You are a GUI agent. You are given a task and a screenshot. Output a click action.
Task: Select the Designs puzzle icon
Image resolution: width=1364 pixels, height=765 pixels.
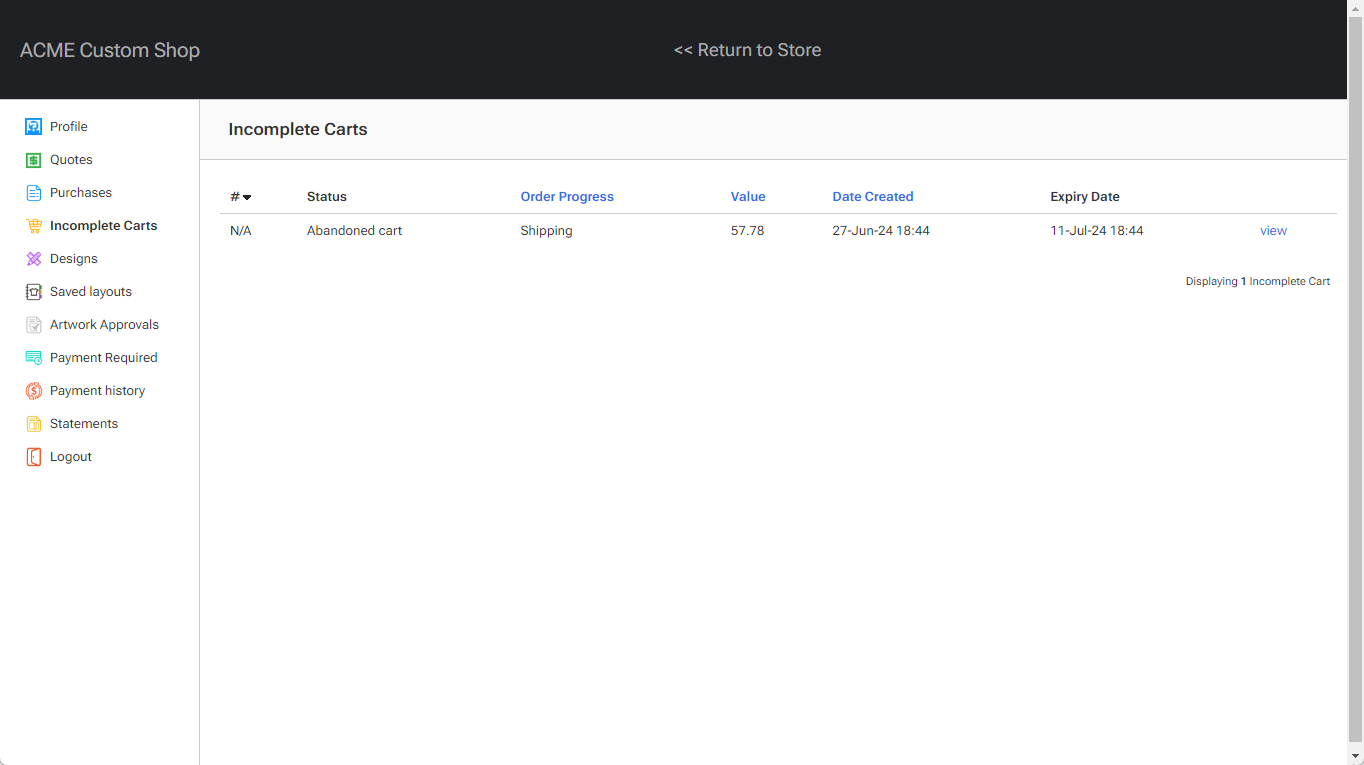tap(33, 258)
